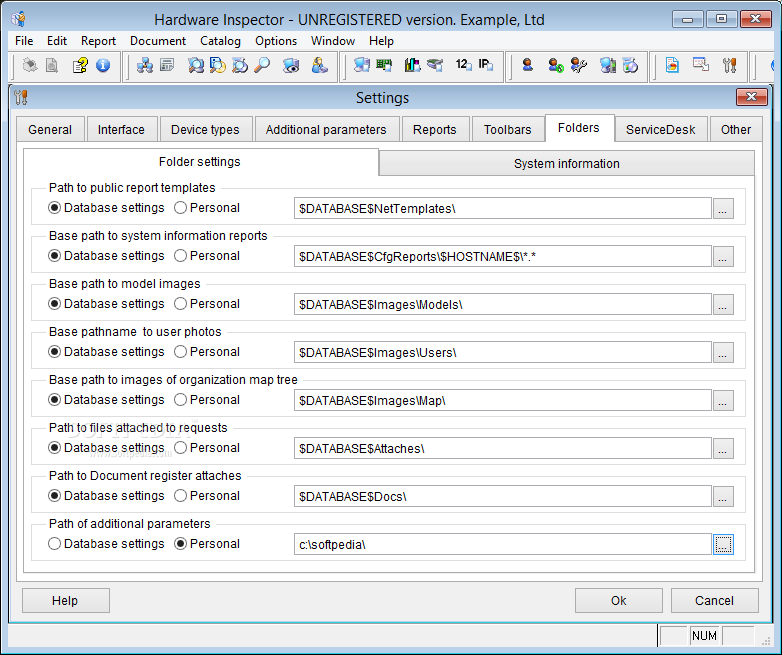This screenshot has height=655, width=782.
Task: Open the Window menu
Action: pyautogui.click(x=333, y=40)
